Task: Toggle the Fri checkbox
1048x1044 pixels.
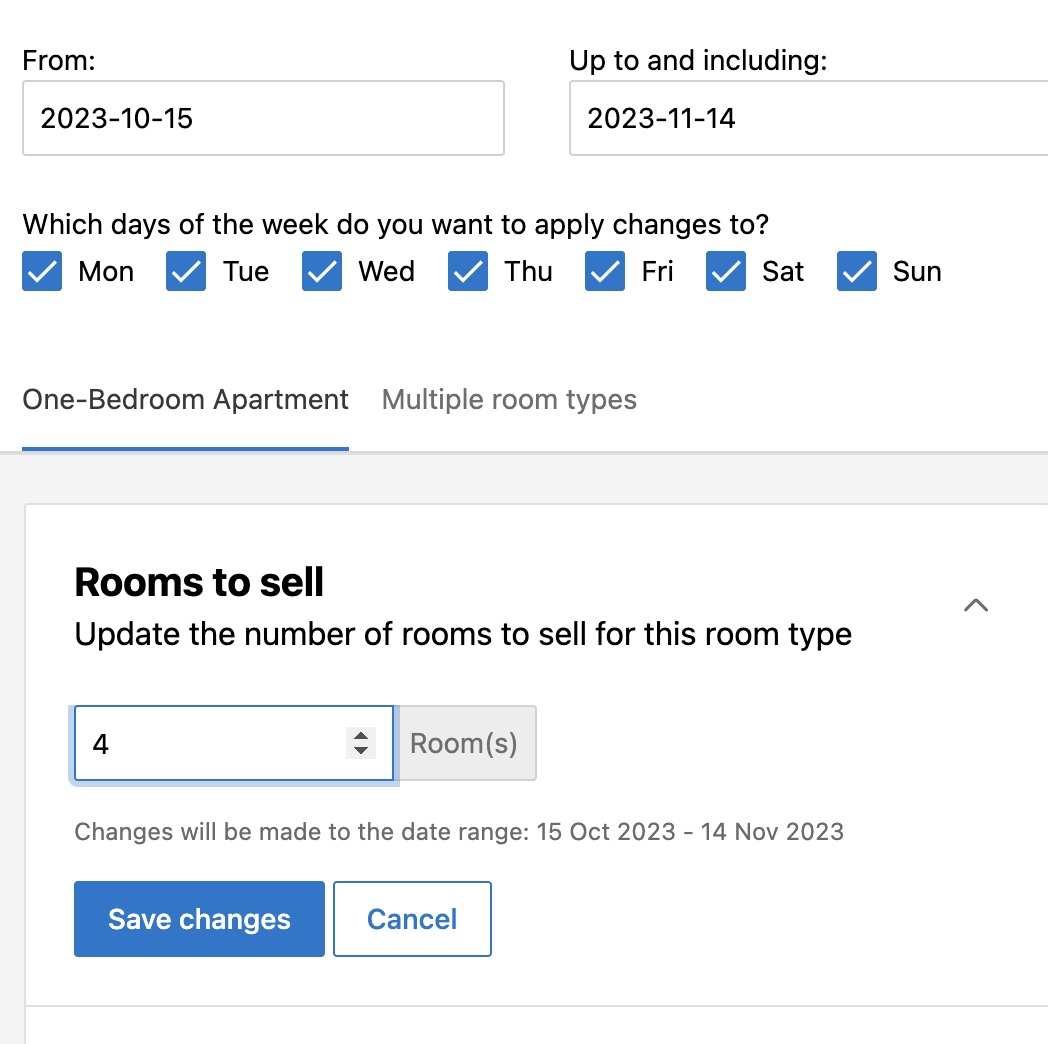Action: pyautogui.click(x=605, y=272)
